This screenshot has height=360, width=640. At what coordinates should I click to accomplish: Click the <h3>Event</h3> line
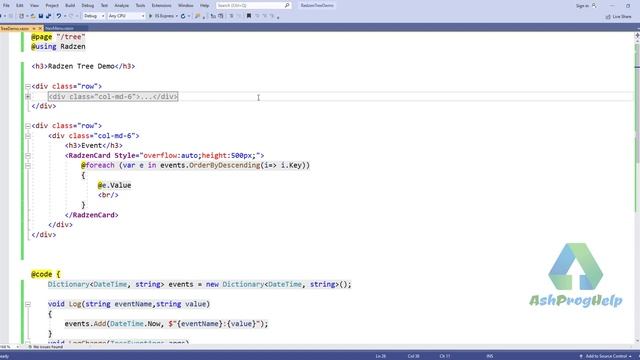click(x=94, y=145)
